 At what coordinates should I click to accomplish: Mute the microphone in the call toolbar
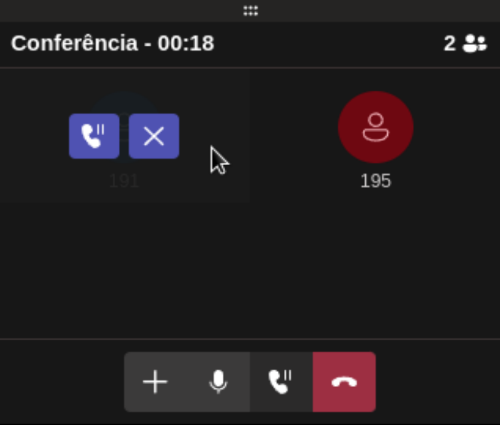(x=218, y=382)
